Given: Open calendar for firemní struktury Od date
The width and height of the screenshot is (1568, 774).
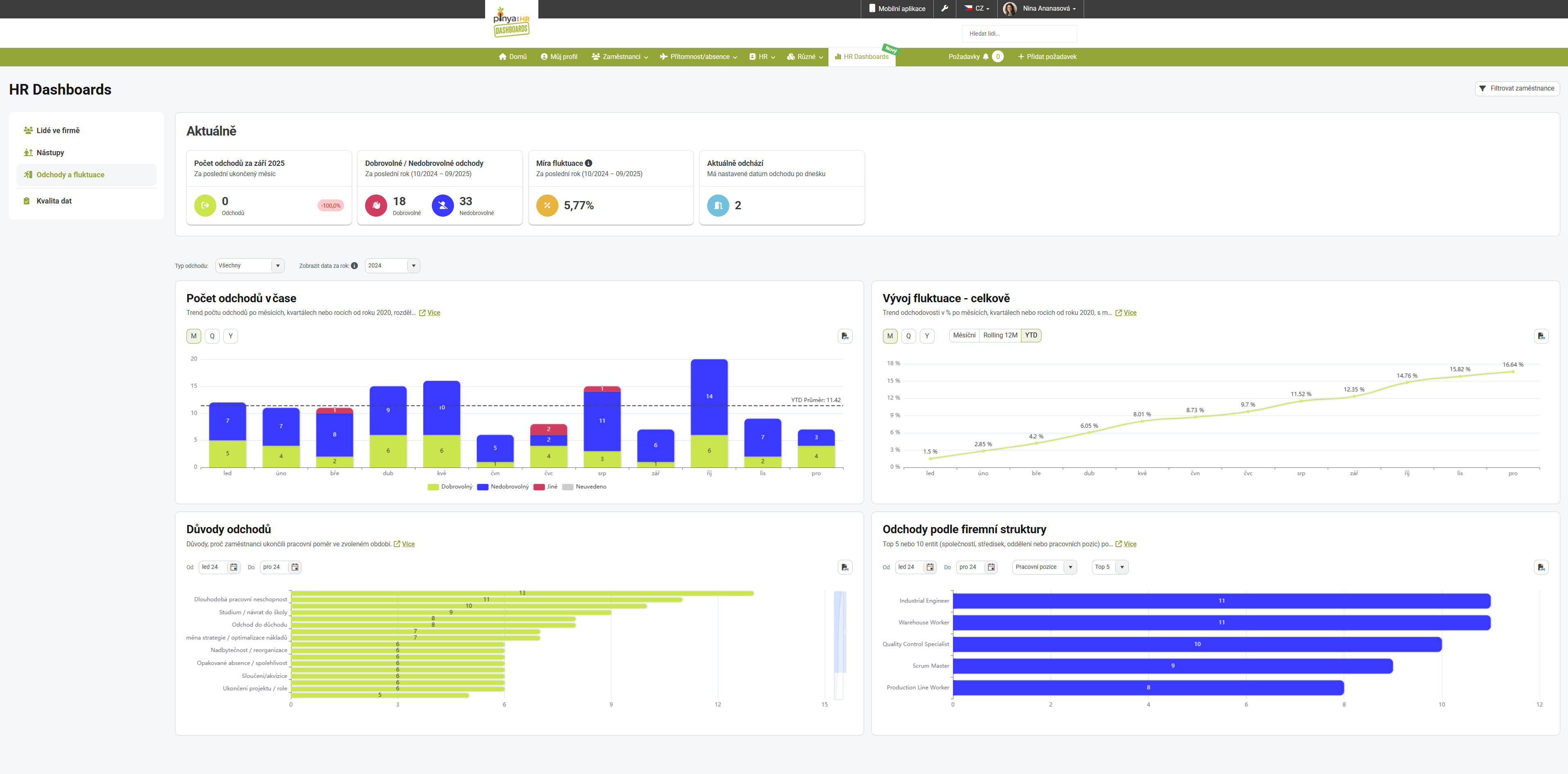Looking at the screenshot, I should 930,567.
